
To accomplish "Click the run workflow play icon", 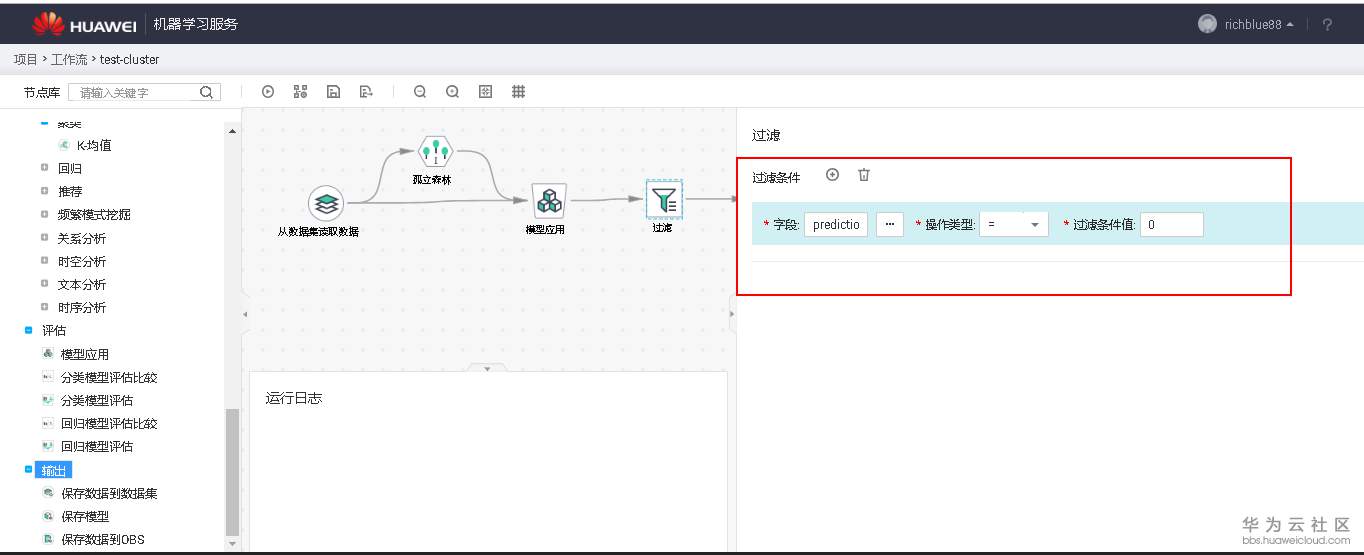I will coord(268,92).
